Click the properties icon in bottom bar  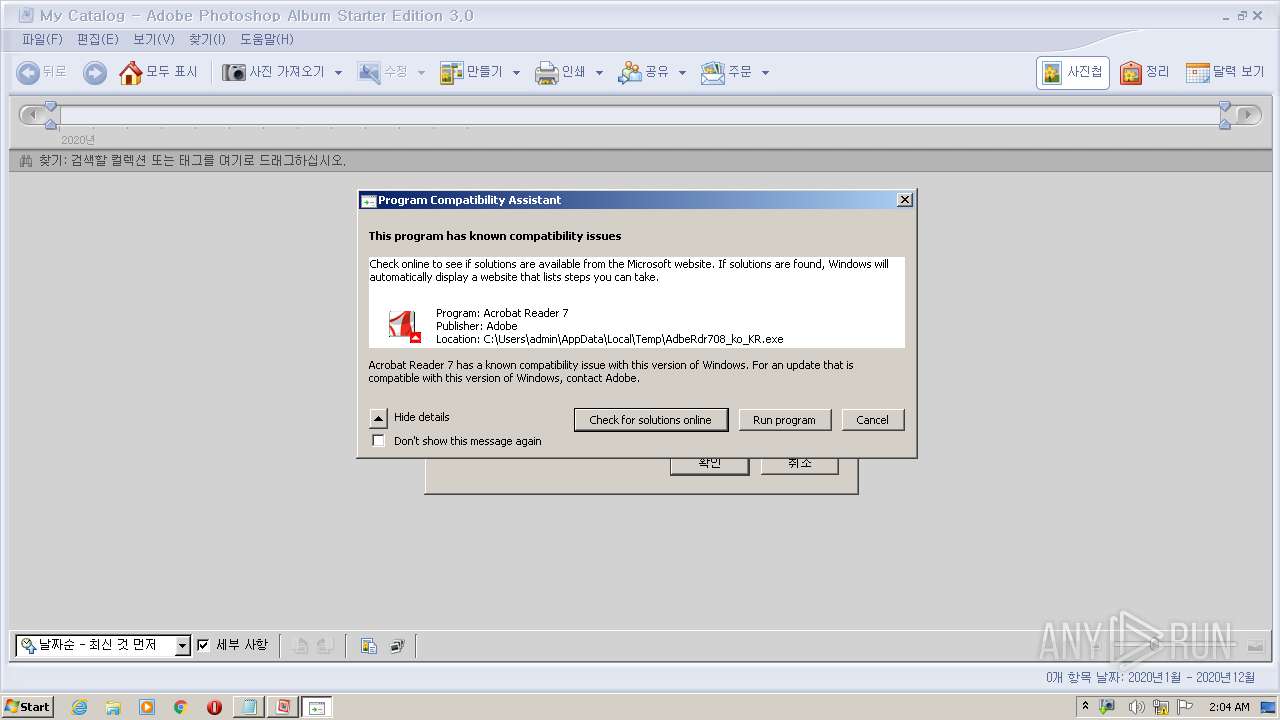pos(368,646)
